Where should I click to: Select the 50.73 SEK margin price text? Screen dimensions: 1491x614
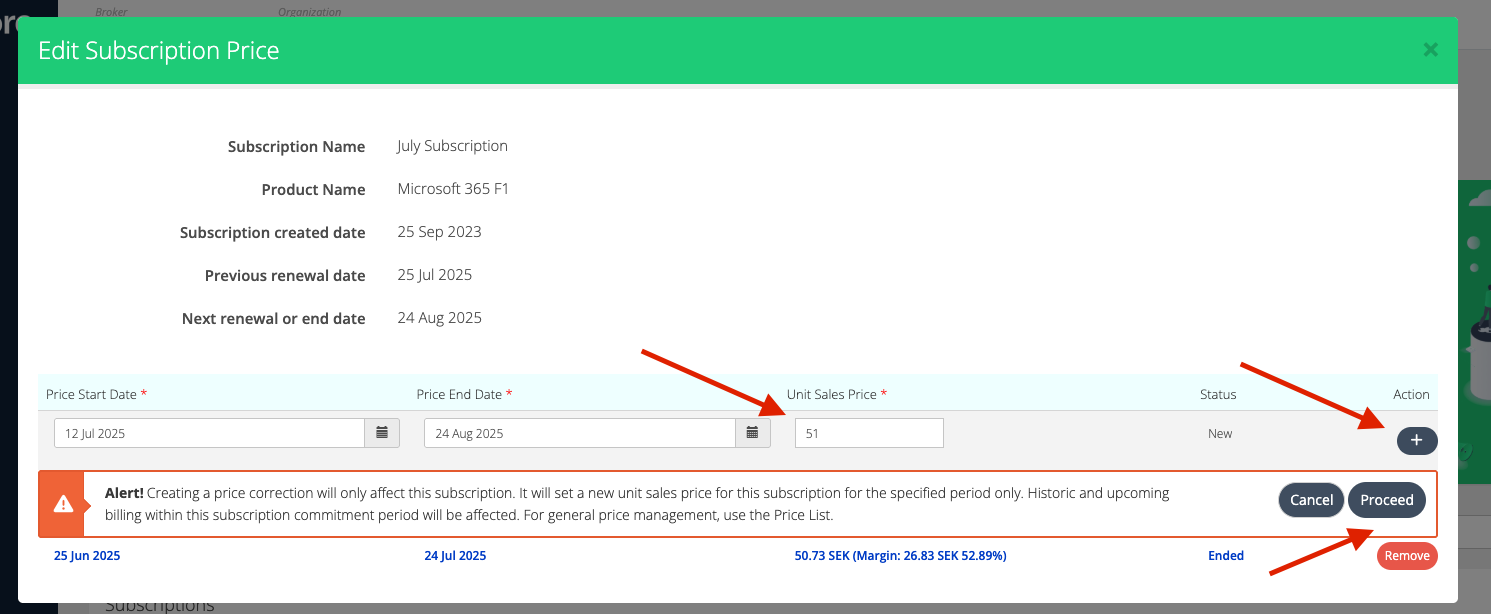900,556
